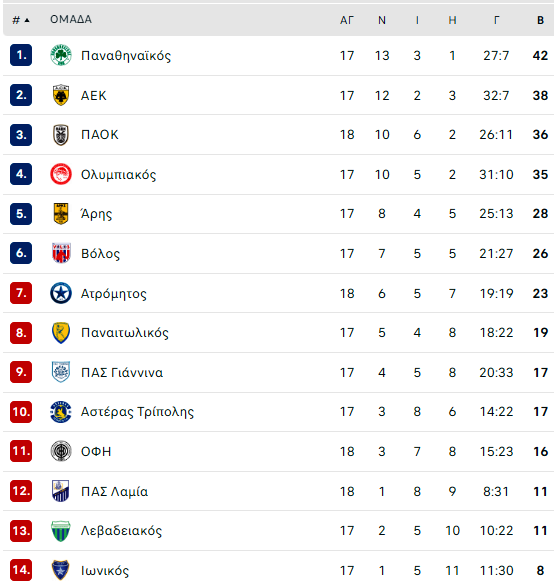554x588 pixels.
Task: Open the Λεβαδειακός team link
Action: 121,530
